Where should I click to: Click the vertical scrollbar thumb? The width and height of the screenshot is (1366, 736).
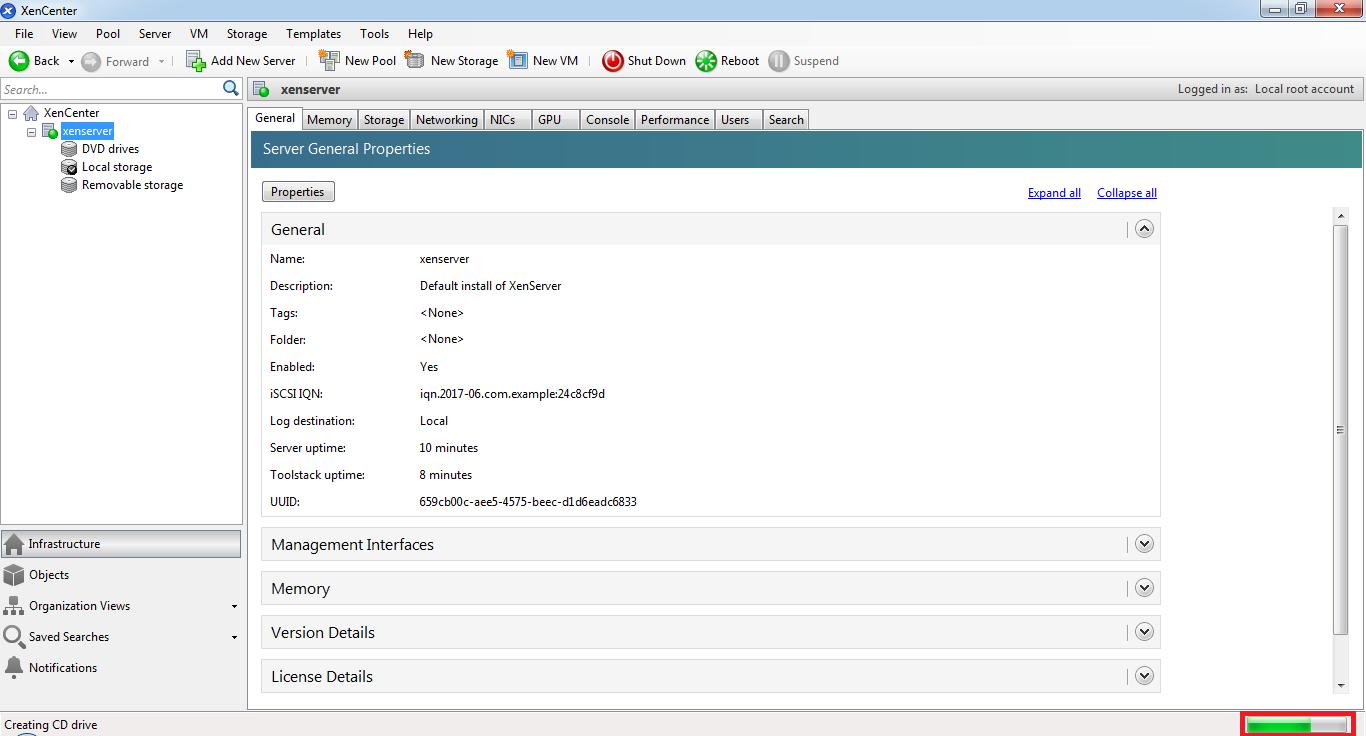[x=1341, y=430]
